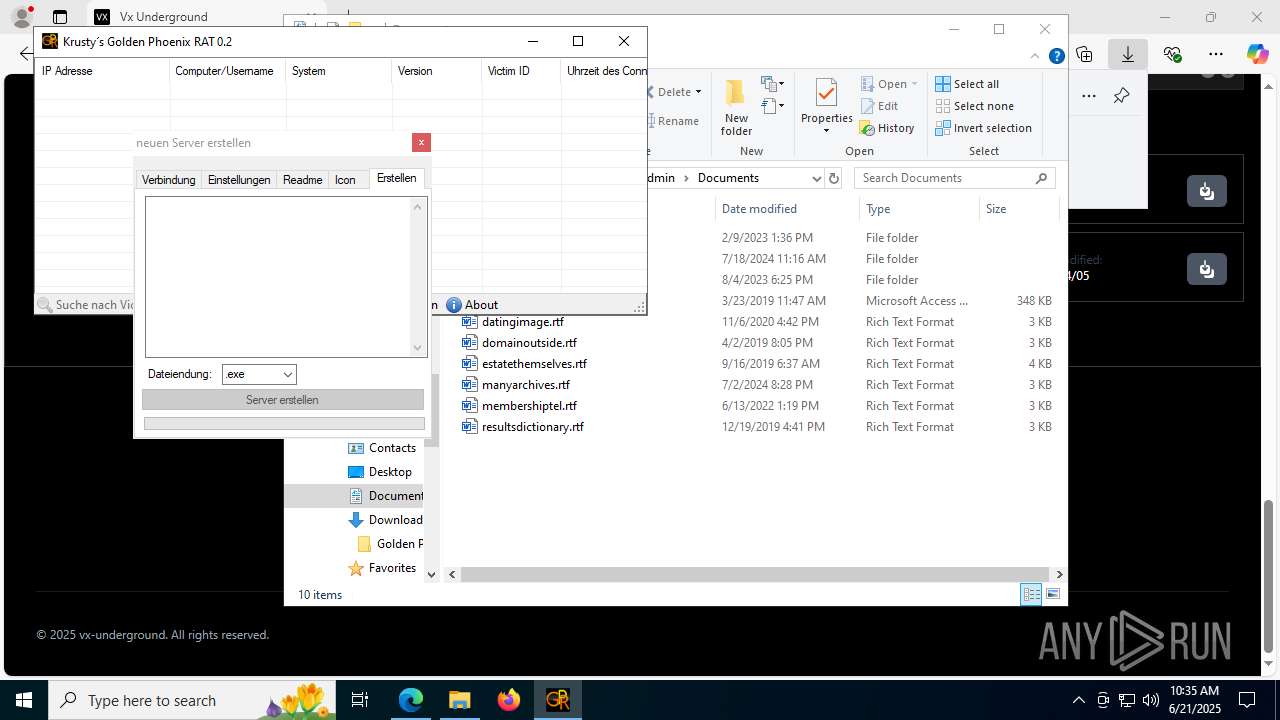Click the Edit button in ribbon
Viewport: 1280px width, 720px height.
point(879,106)
